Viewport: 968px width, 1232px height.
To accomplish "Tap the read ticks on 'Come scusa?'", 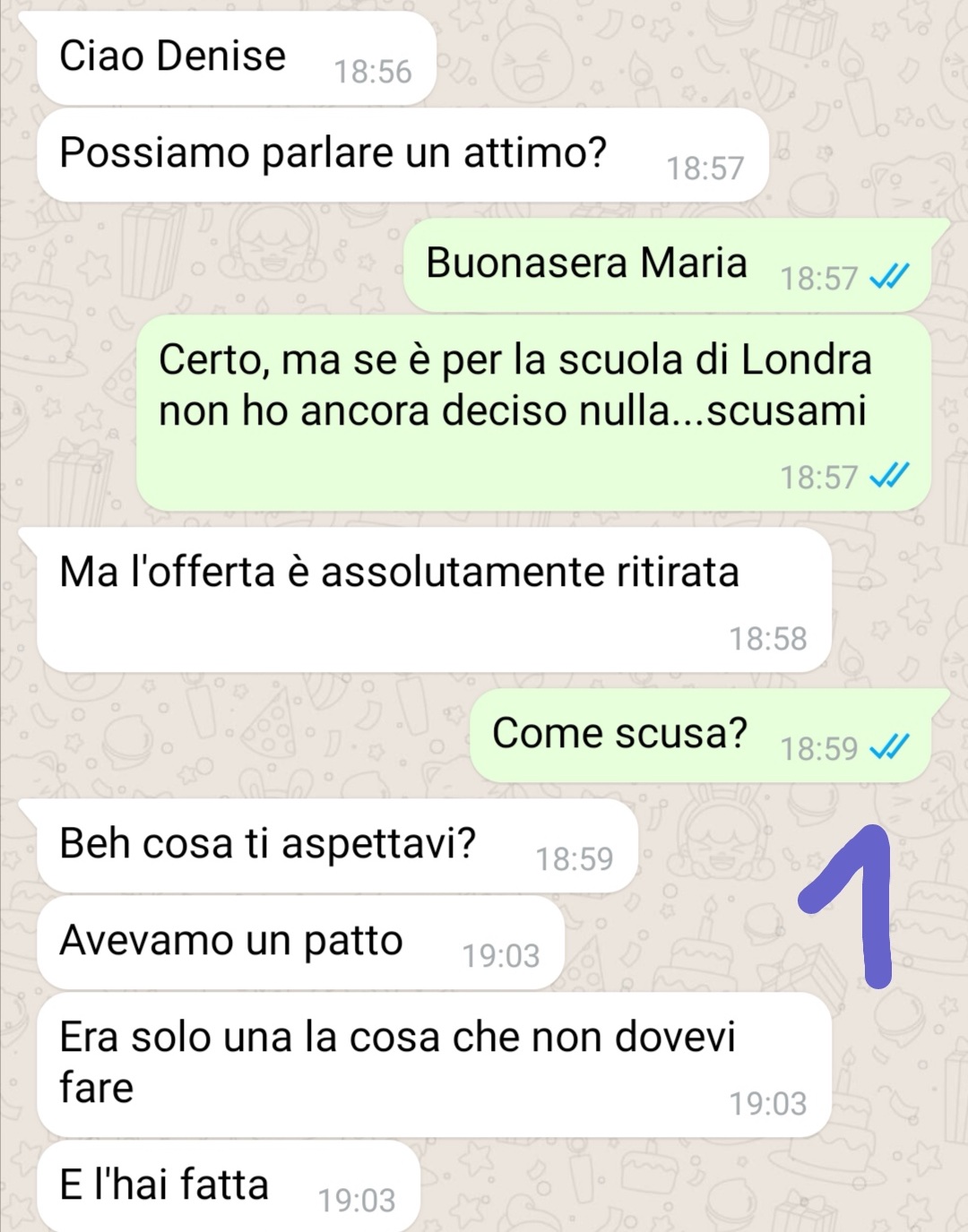I will click(890, 747).
